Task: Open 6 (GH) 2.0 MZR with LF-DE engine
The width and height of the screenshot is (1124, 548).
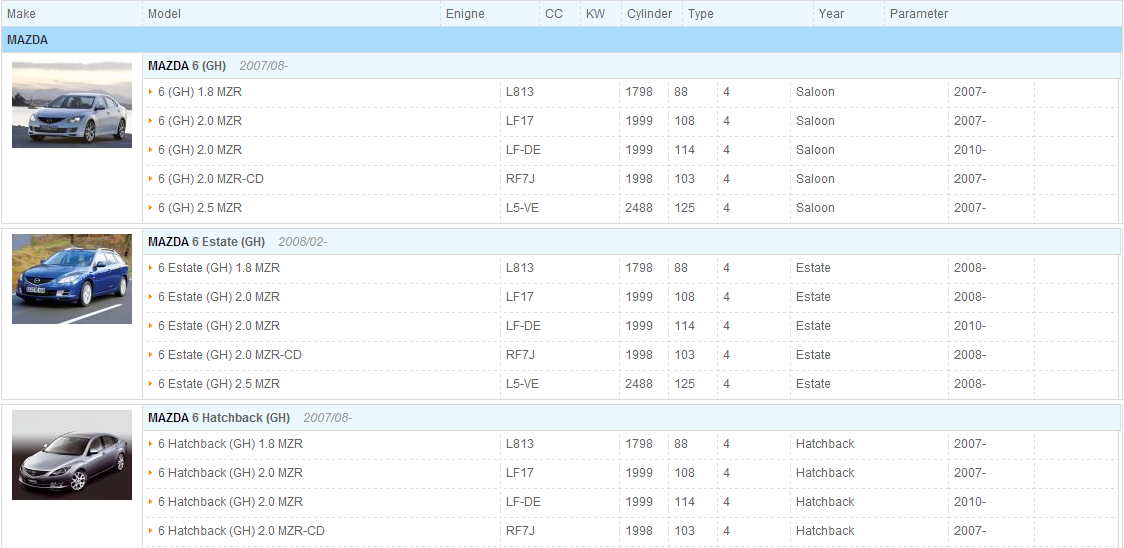Action: (x=200, y=150)
